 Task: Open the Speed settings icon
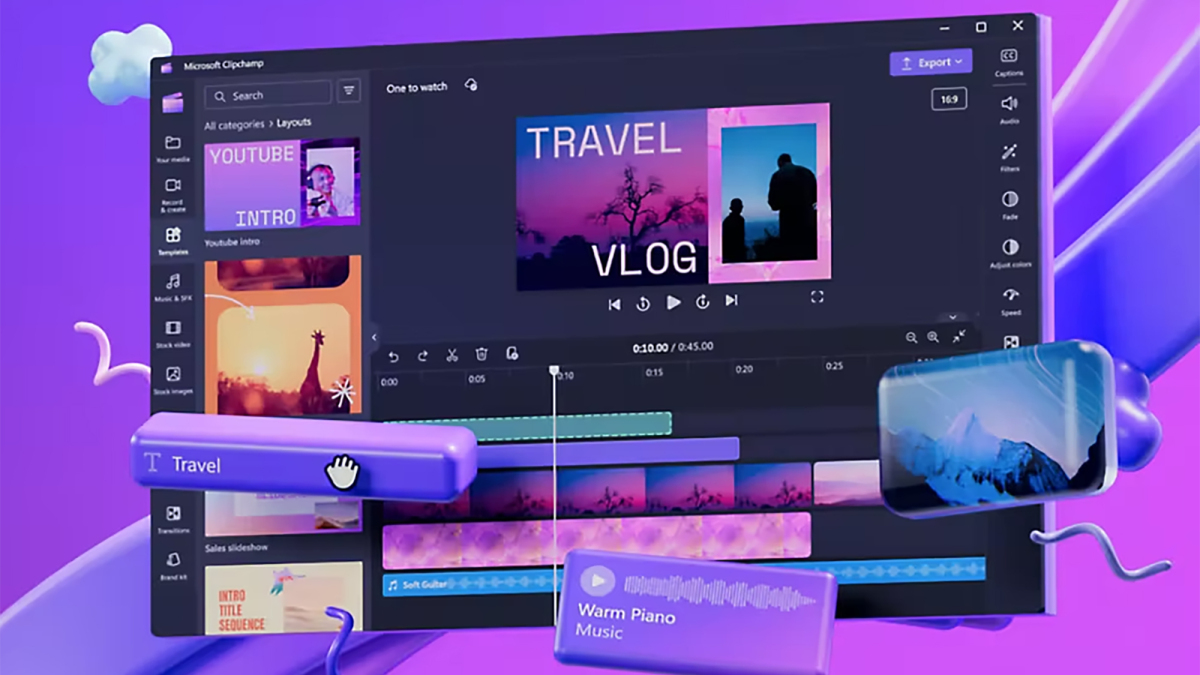(x=1011, y=301)
